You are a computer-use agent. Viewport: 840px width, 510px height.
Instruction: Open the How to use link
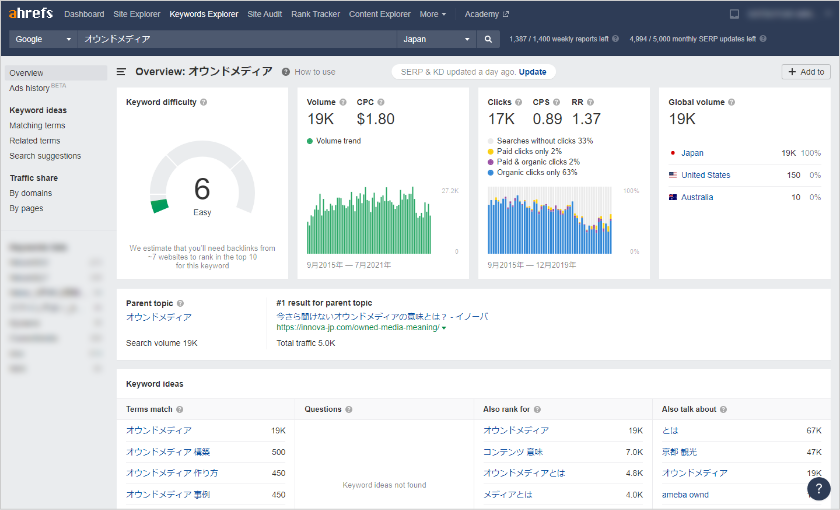pos(314,72)
